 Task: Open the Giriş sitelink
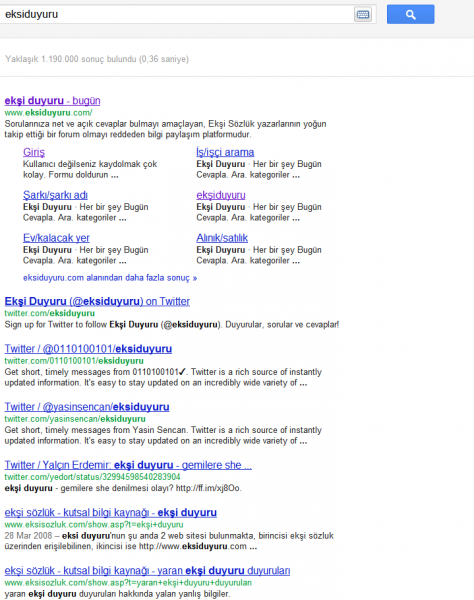coord(34,152)
